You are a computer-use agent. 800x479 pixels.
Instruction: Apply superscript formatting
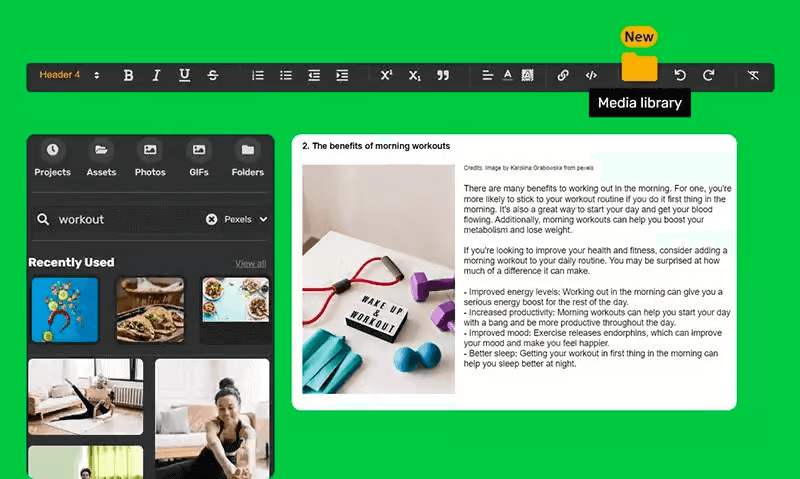tap(386, 76)
